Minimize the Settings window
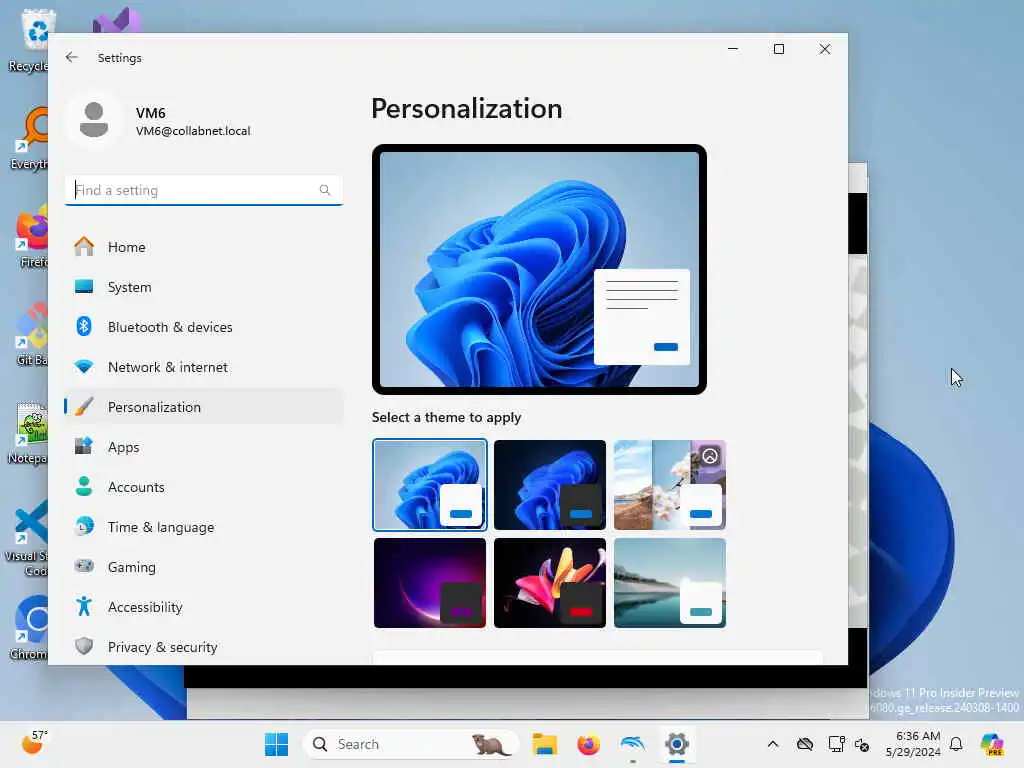The width and height of the screenshot is (1024, 768). point(733,49)
